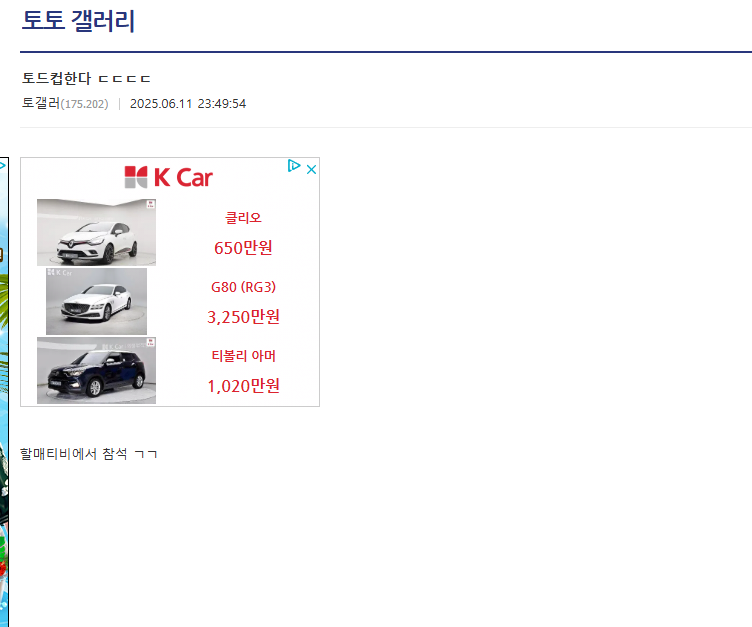752x627 pixels.
Task: Open the white G80 sedan thumbnail
Action: [96, 301]
